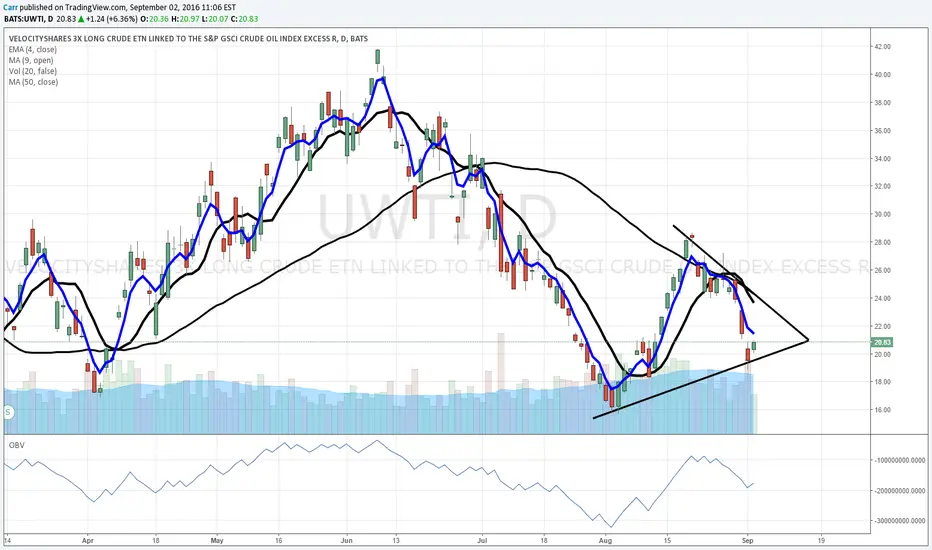Click the 42.00 price axis label

pos(883,46)
